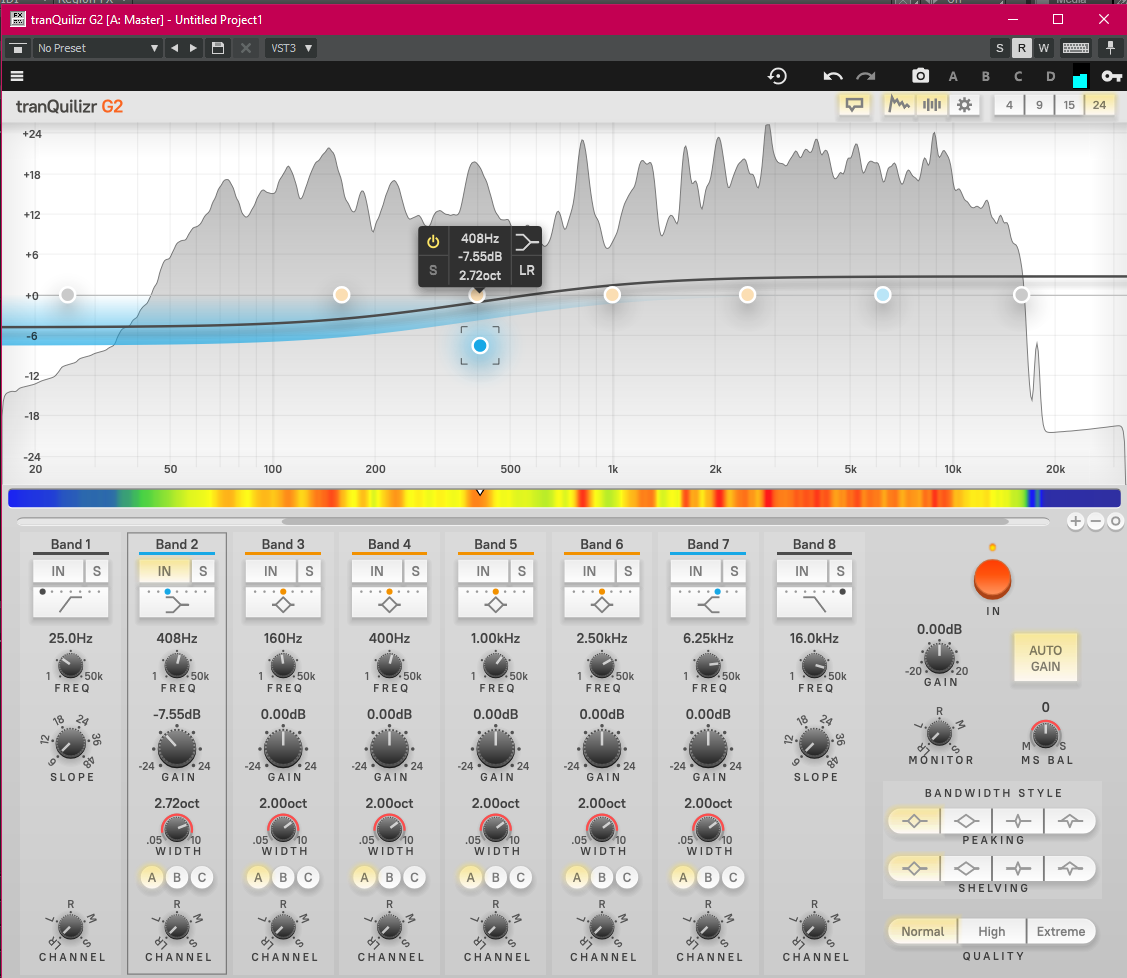The width and height of the screenshot is (1127, 978).
Task: Toggle Band 5 IN button
Action: point(483,571)
